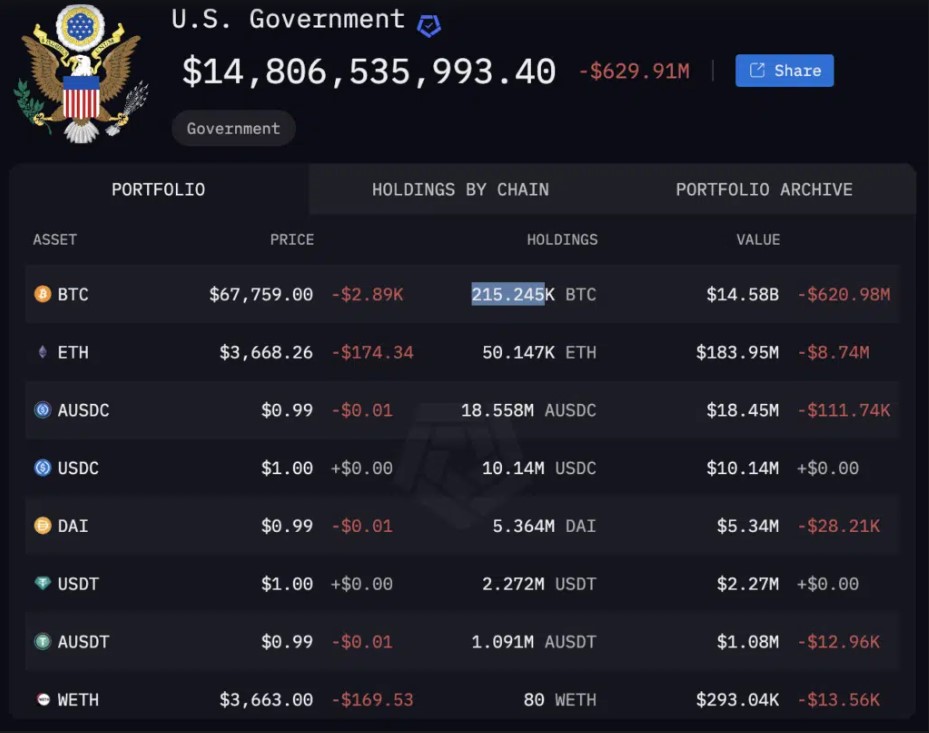Sort by the Price column header
The height and width of the screenshot is (733, 929).
pos(292,240)
